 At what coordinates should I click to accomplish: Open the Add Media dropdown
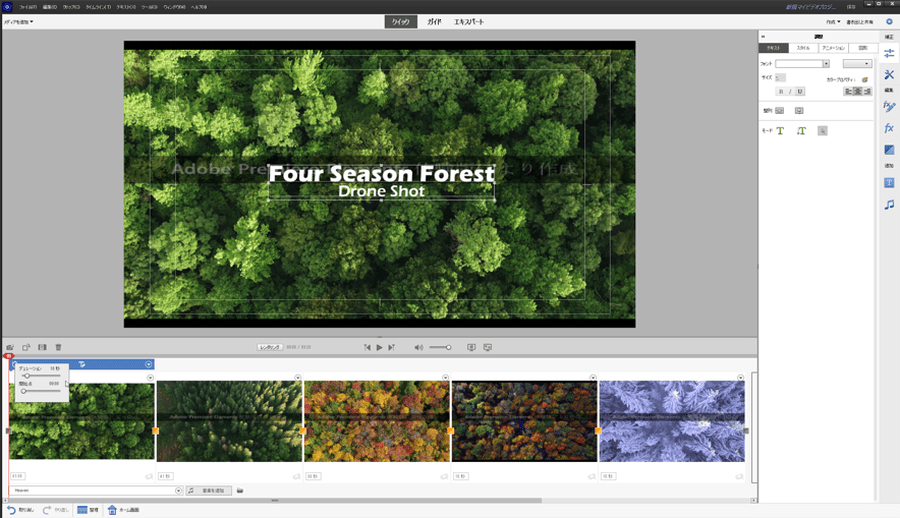(x=18, y=22)
